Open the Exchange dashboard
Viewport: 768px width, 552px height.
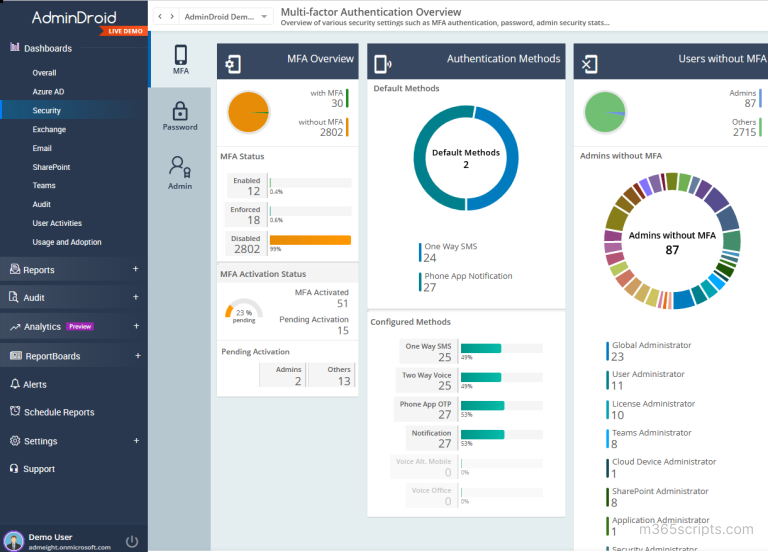click(x=49, y=129)
